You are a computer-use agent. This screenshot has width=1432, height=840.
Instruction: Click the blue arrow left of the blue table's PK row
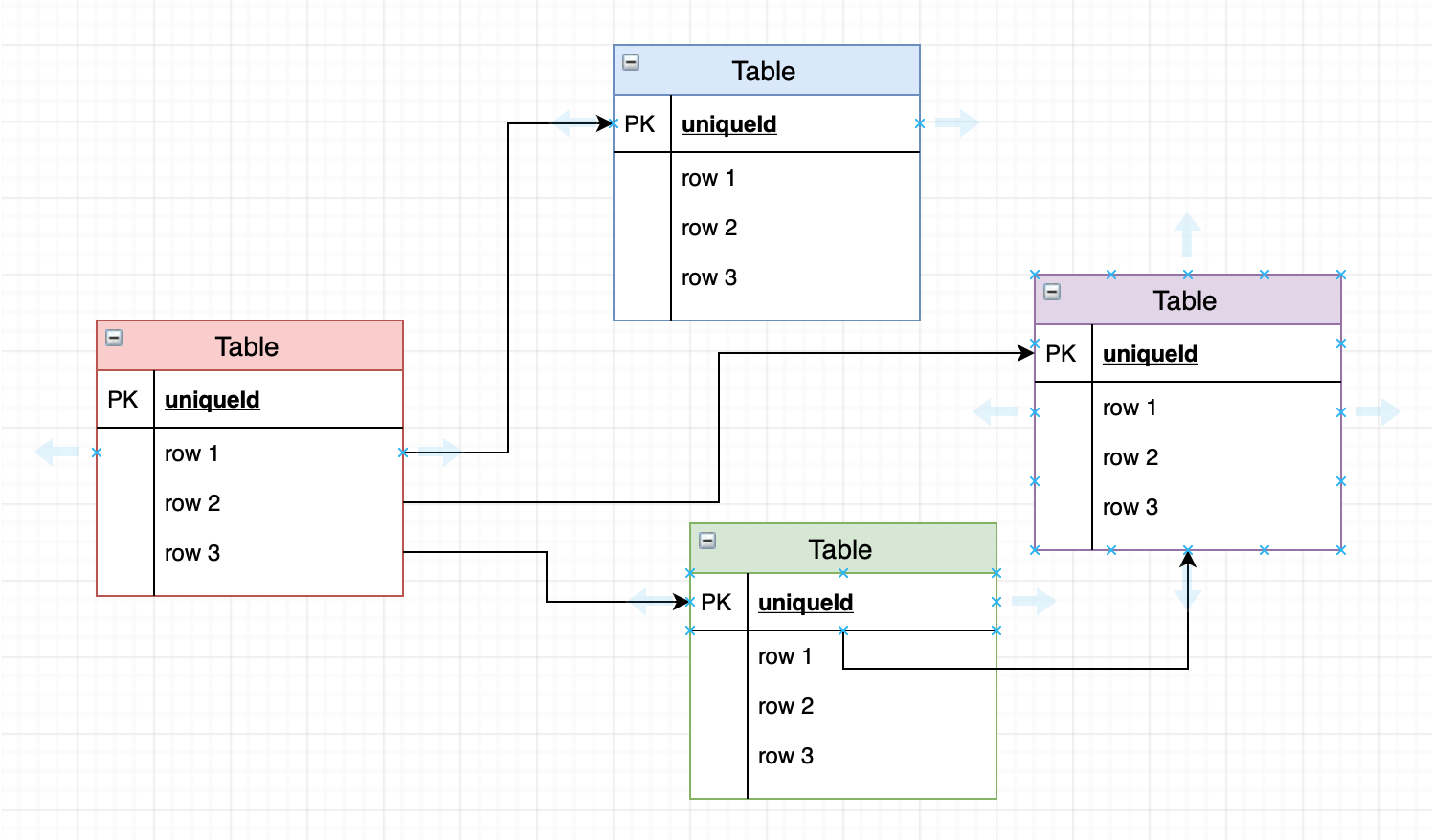(x=571, y=122)
